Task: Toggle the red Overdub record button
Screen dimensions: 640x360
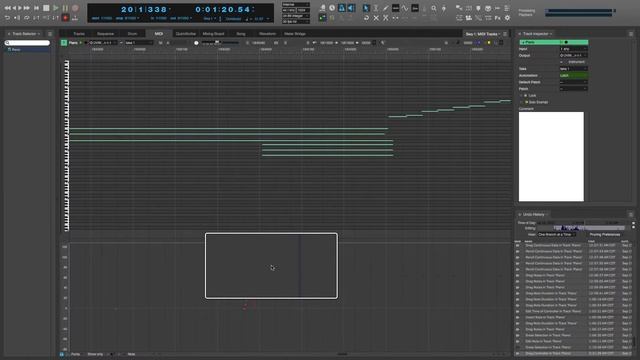Action: pos(65,18)
